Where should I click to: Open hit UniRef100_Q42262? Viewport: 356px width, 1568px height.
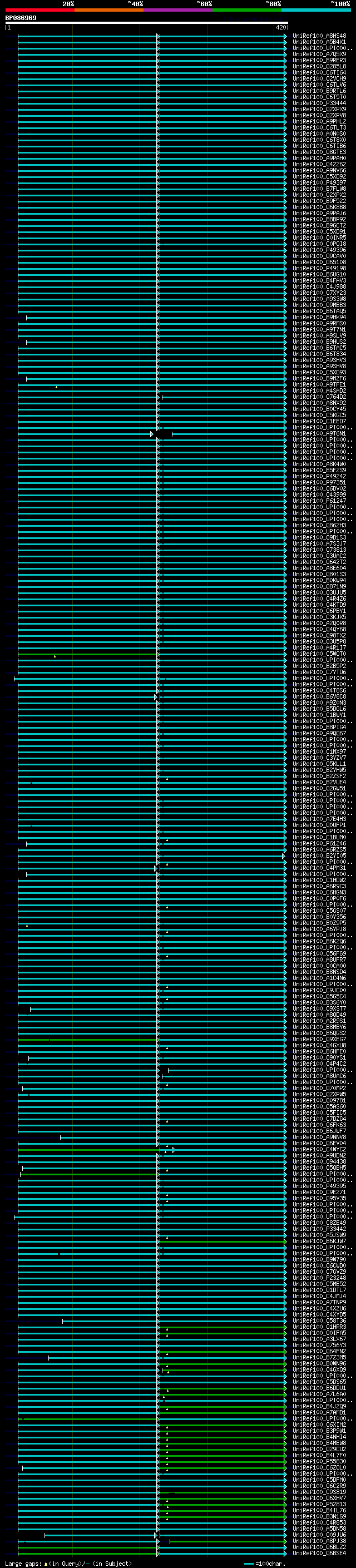319,164
